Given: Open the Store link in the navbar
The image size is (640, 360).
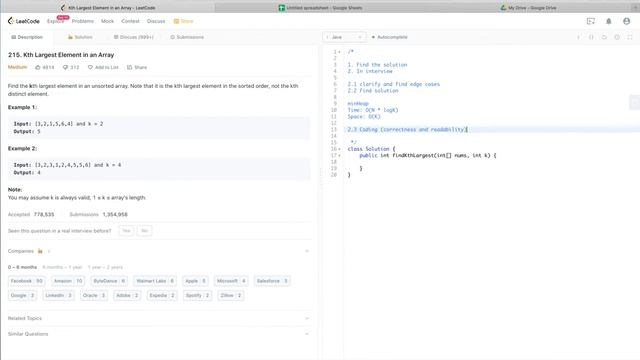Looking at the screenshot, I should coord(183,21).
